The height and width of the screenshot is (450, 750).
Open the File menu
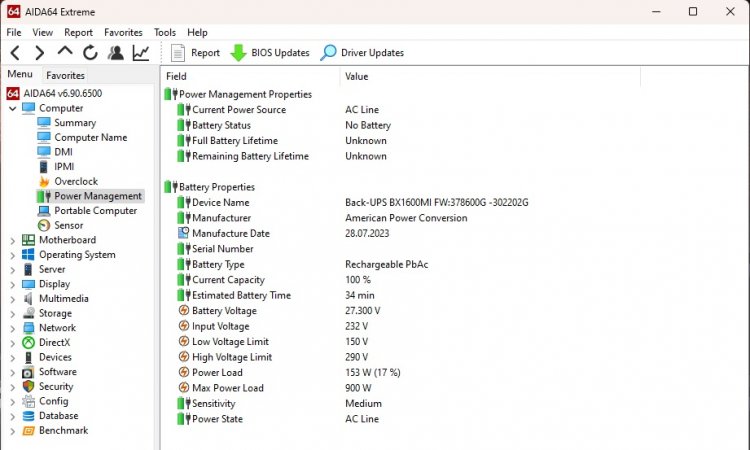[14, 33]
